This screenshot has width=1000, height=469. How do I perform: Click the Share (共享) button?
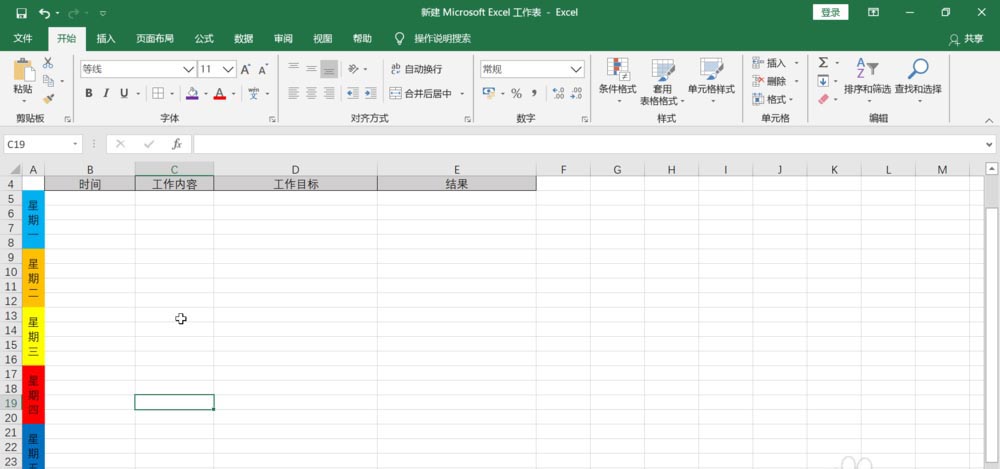[x=966, y=39]
